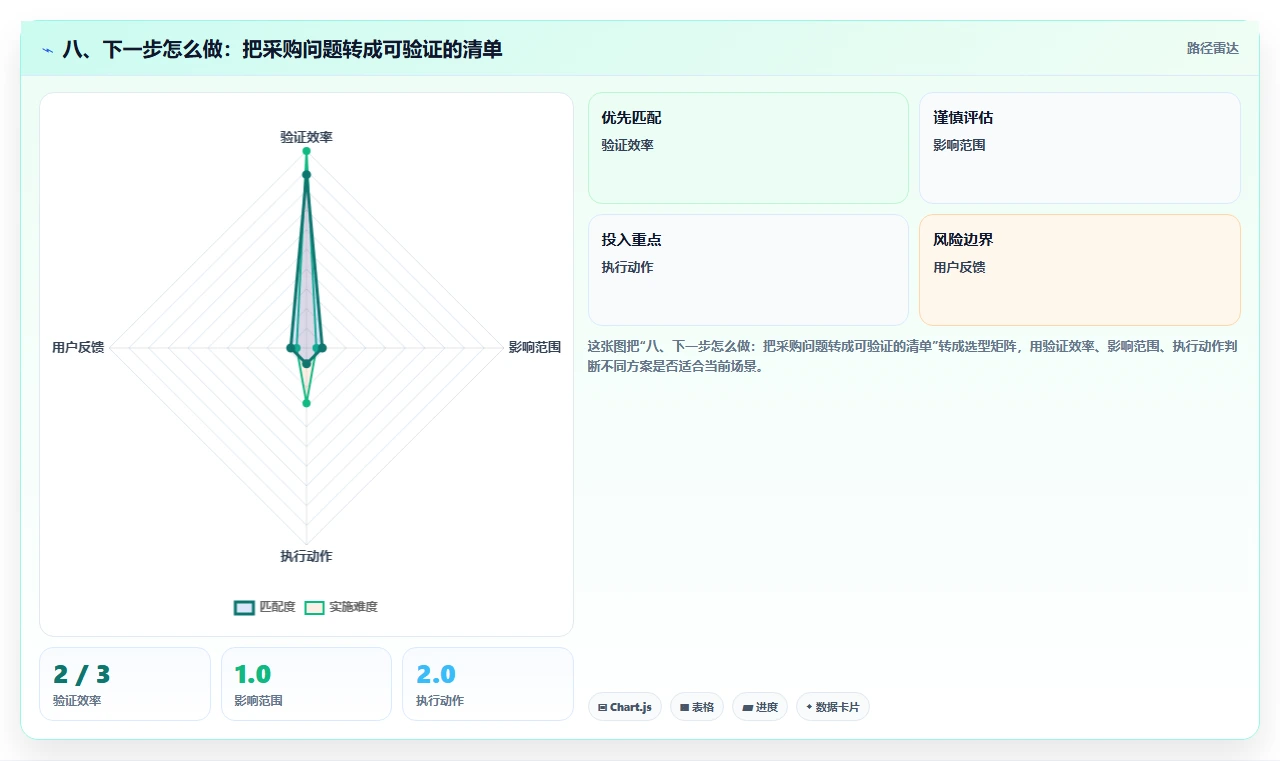
Task: Select the 投入重点 card
Action: click(x=748, y=270)
